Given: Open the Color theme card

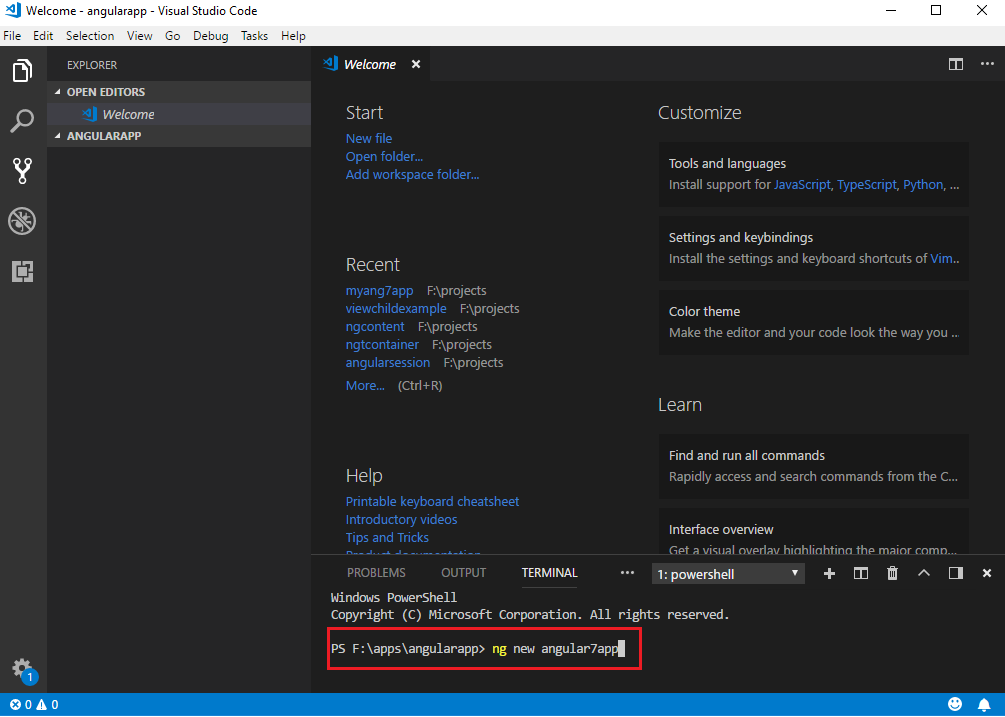Looking at the screenshot, I should click(x=813, y=322).
